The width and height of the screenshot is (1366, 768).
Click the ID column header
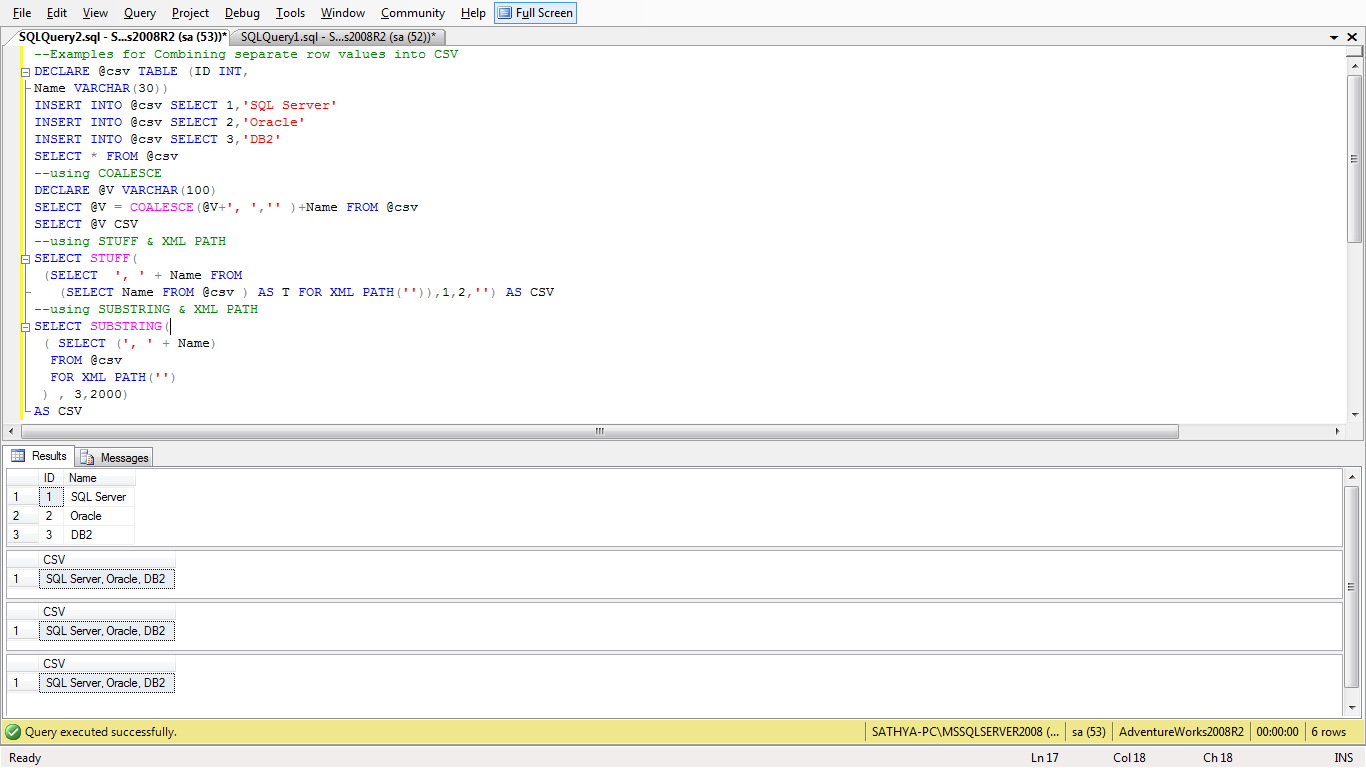[49, 478]
